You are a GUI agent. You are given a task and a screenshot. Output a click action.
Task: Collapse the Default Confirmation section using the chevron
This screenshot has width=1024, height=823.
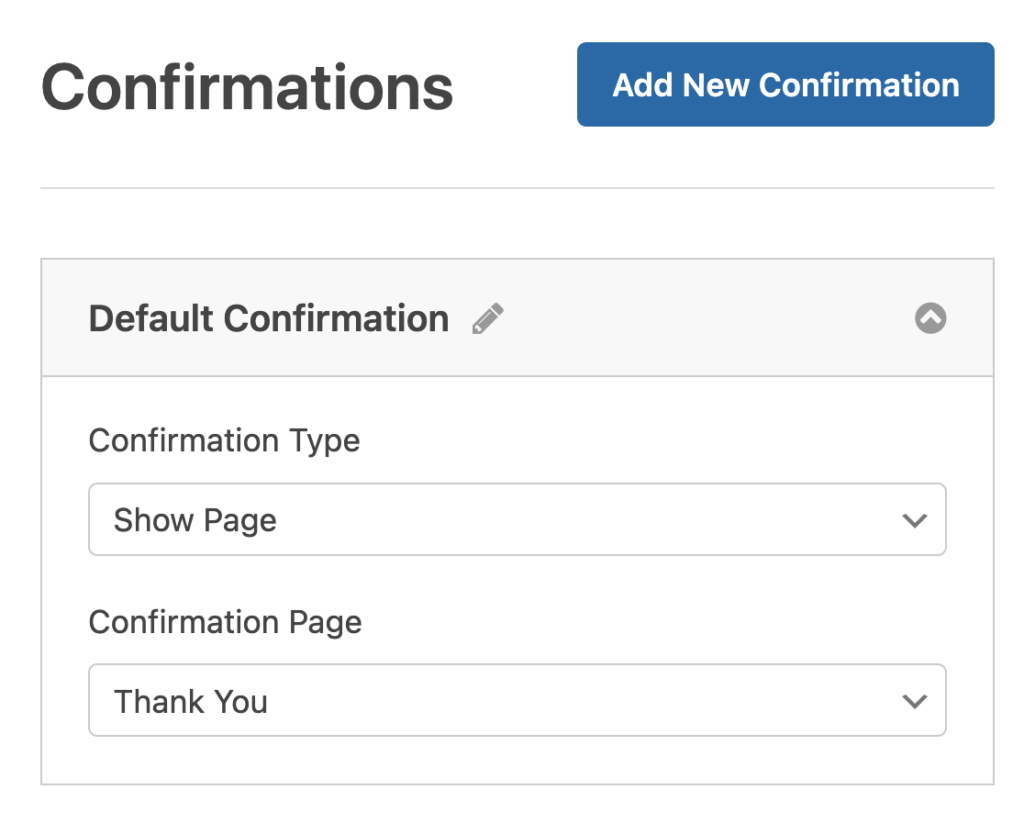tap(931, 318)
